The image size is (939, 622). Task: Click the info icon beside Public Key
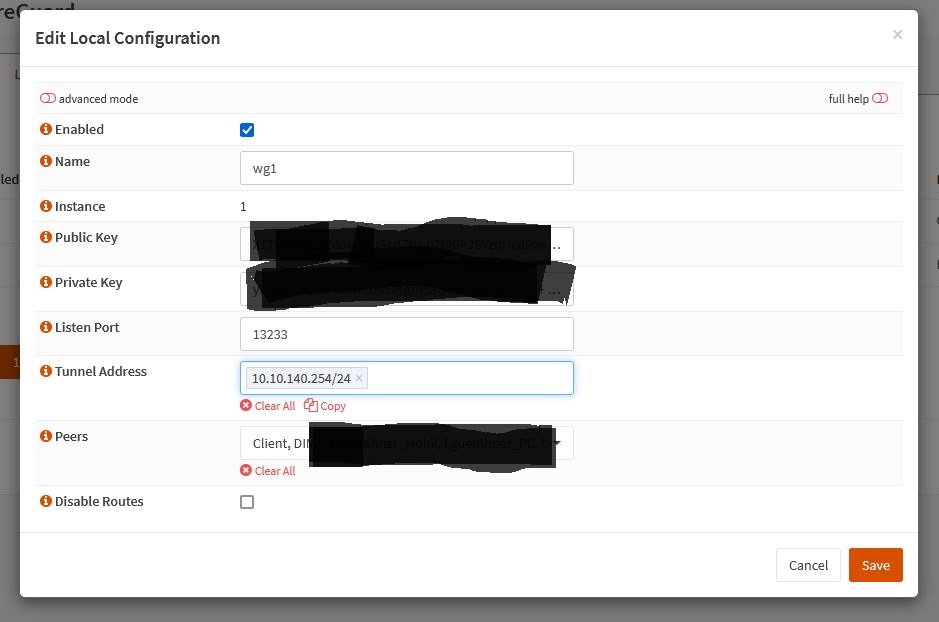[45, 237]
